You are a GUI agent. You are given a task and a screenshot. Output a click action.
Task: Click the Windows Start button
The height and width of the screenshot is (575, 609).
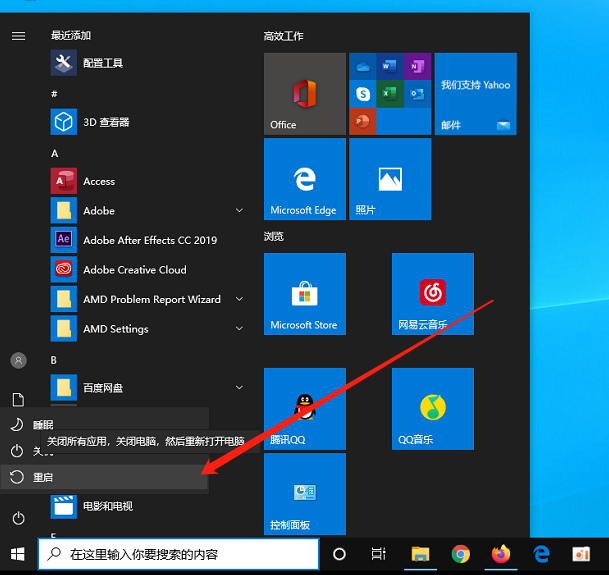tap(18, 554)
